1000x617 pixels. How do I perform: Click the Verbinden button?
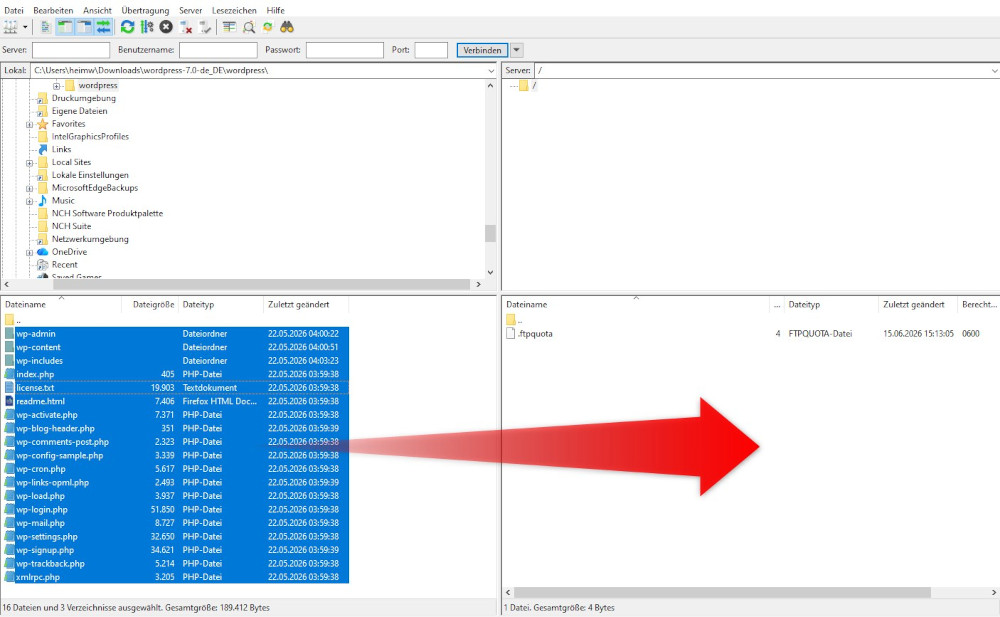(x=482, y=50)
